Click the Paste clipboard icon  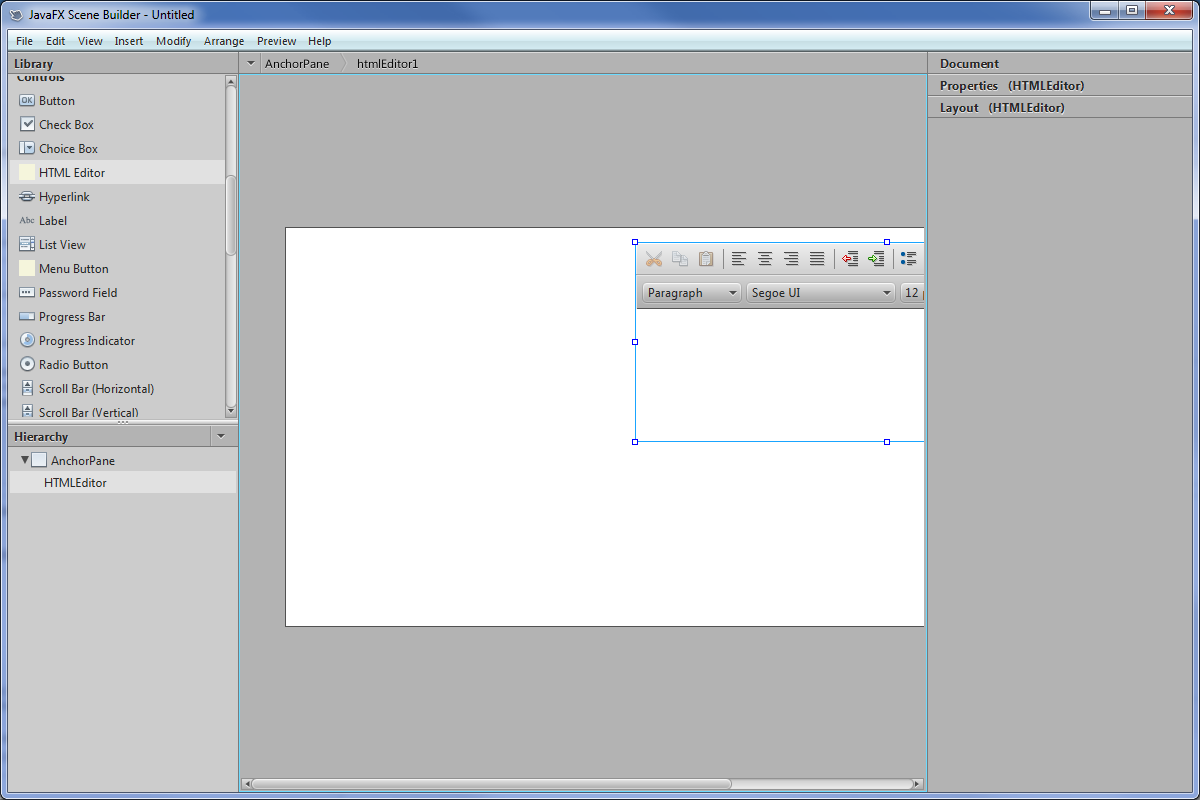[x=706, y=259]
